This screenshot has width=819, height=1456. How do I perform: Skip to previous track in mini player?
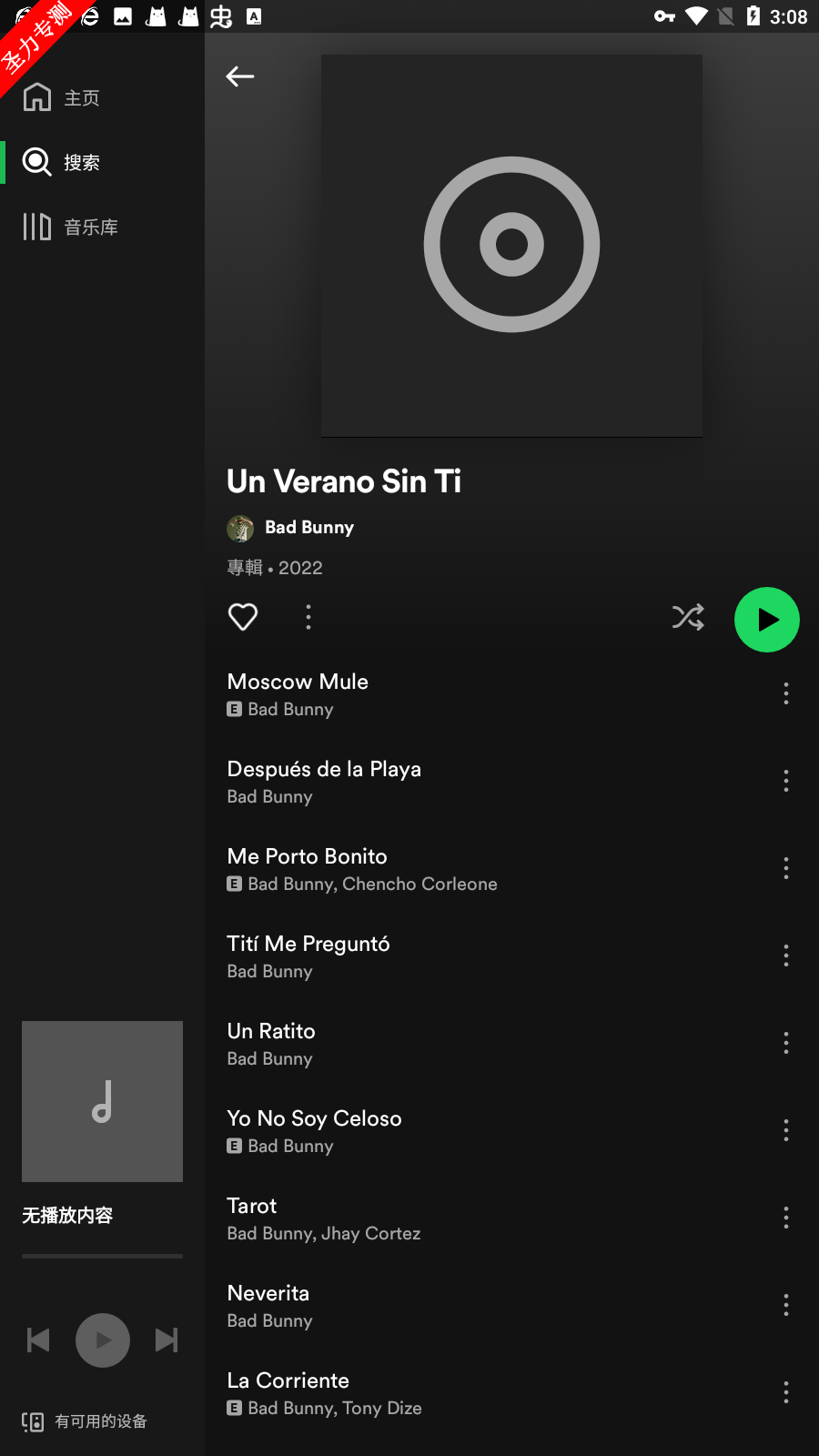(x=38, y=1340)
